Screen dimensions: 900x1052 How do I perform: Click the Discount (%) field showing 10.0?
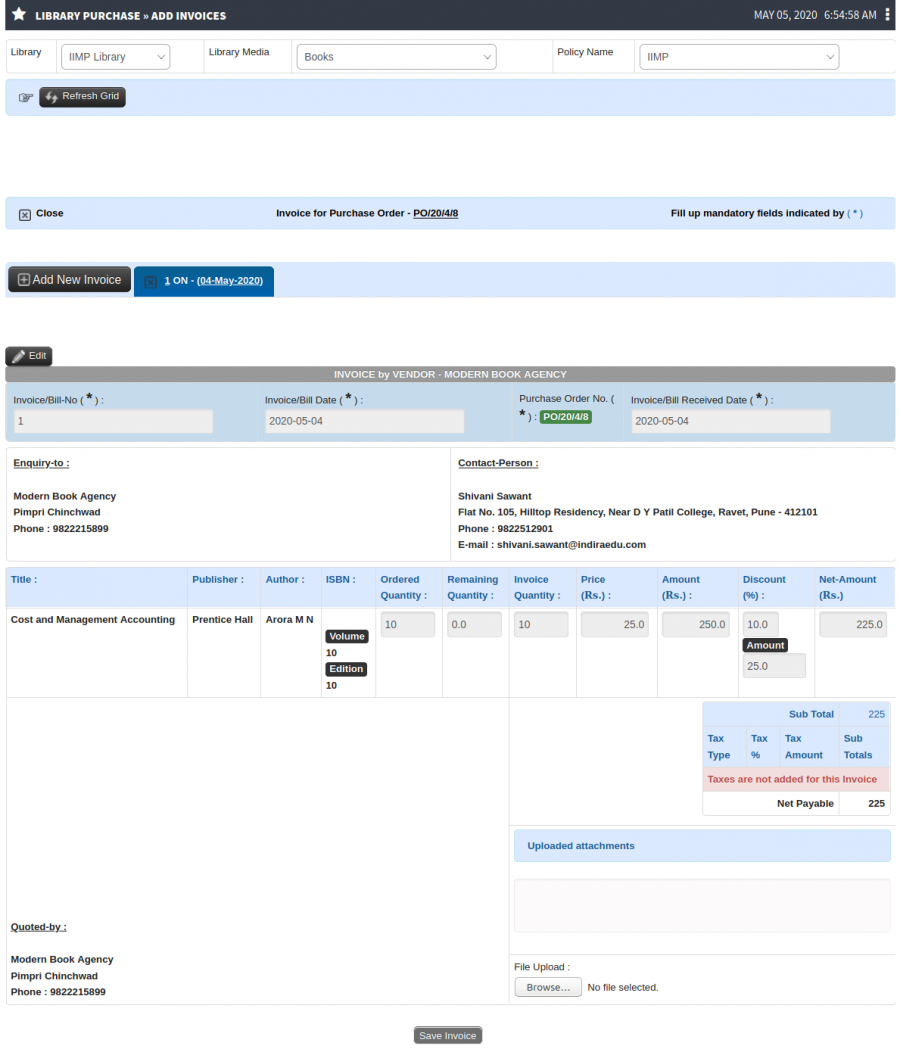click(x=760, y=625)
